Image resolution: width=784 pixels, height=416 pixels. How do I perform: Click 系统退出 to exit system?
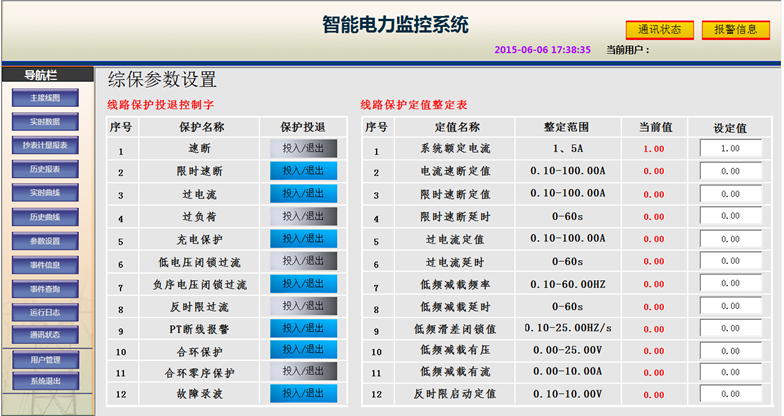45,382
